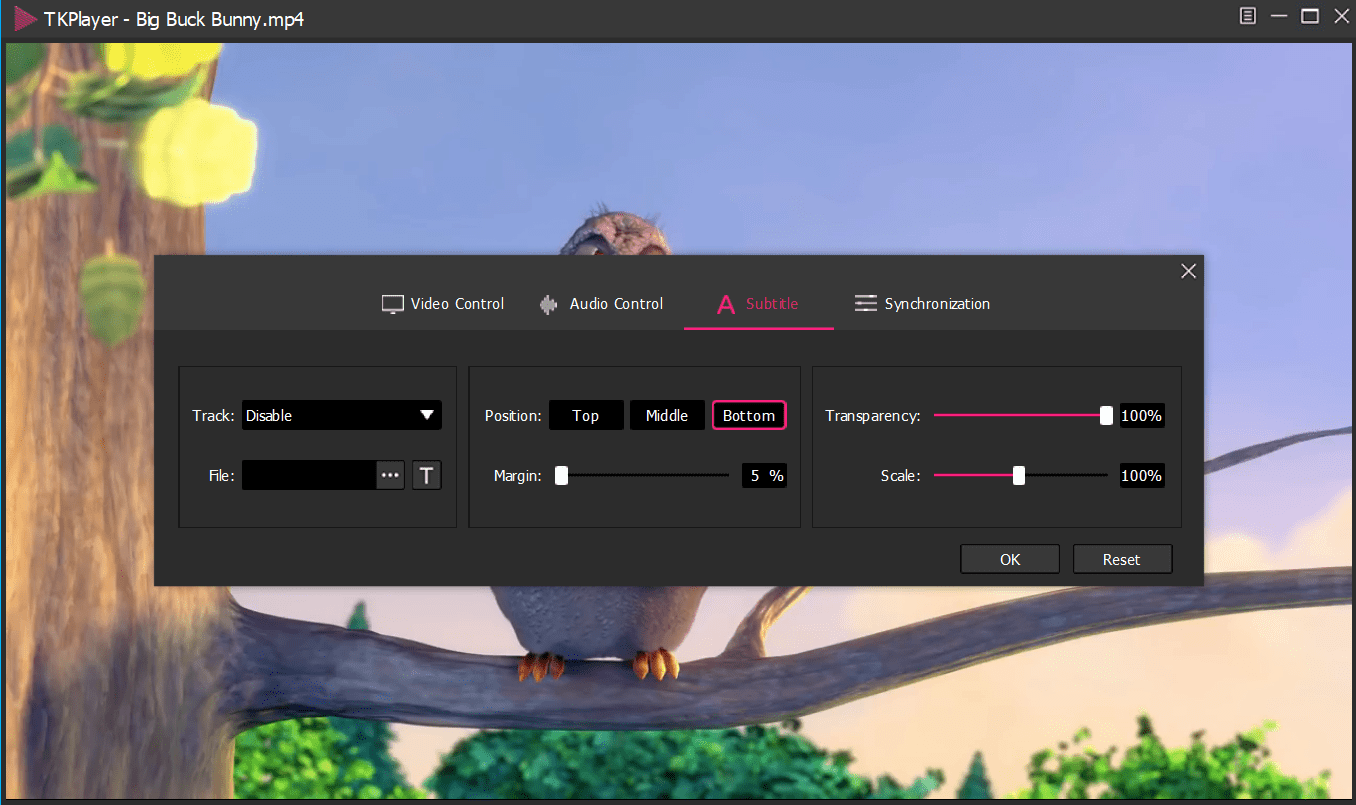Click the Transparency 100% value box

point(1141,416)
